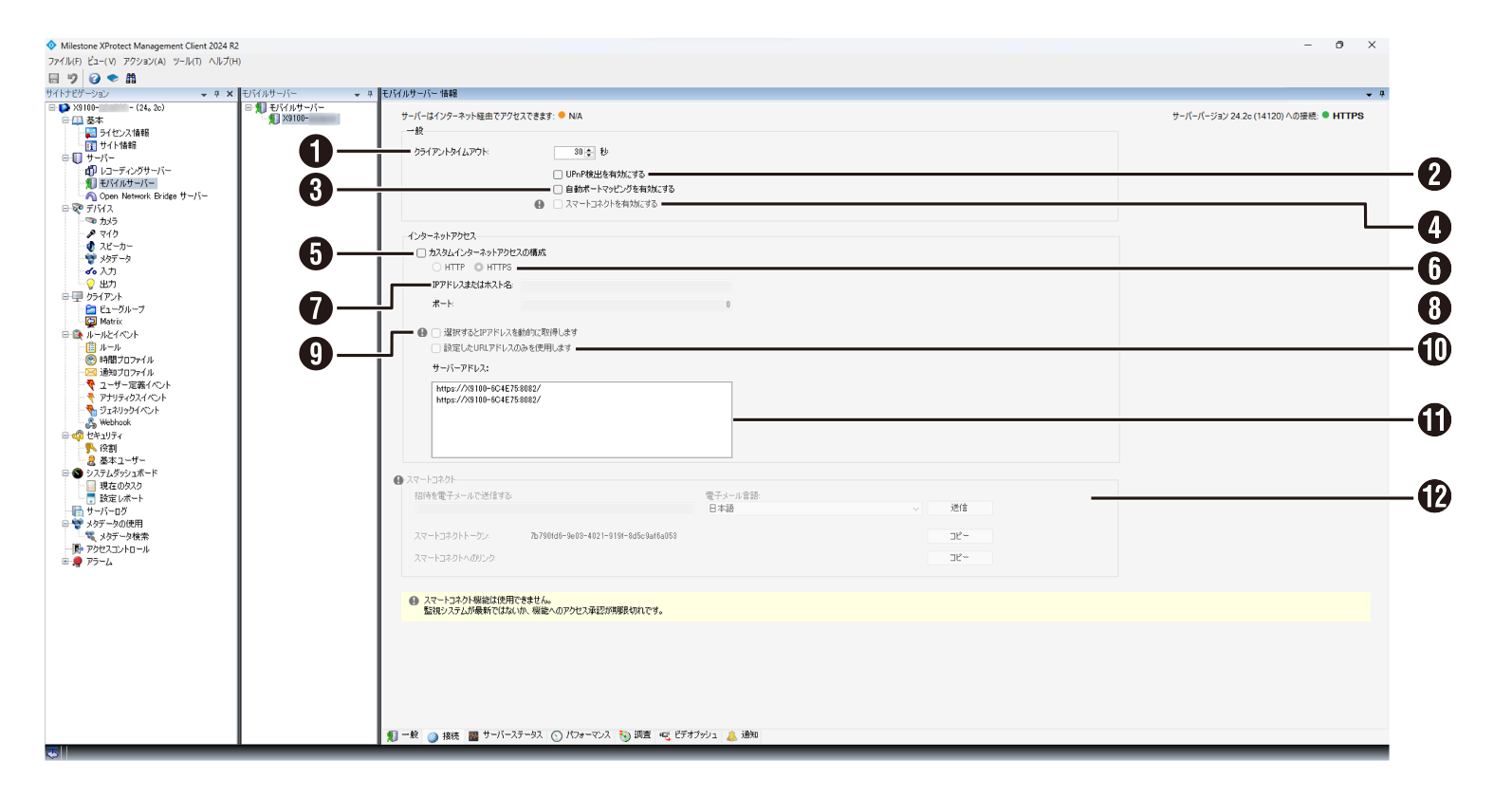
Task: Open Webhook node
Action: [115, 422]
